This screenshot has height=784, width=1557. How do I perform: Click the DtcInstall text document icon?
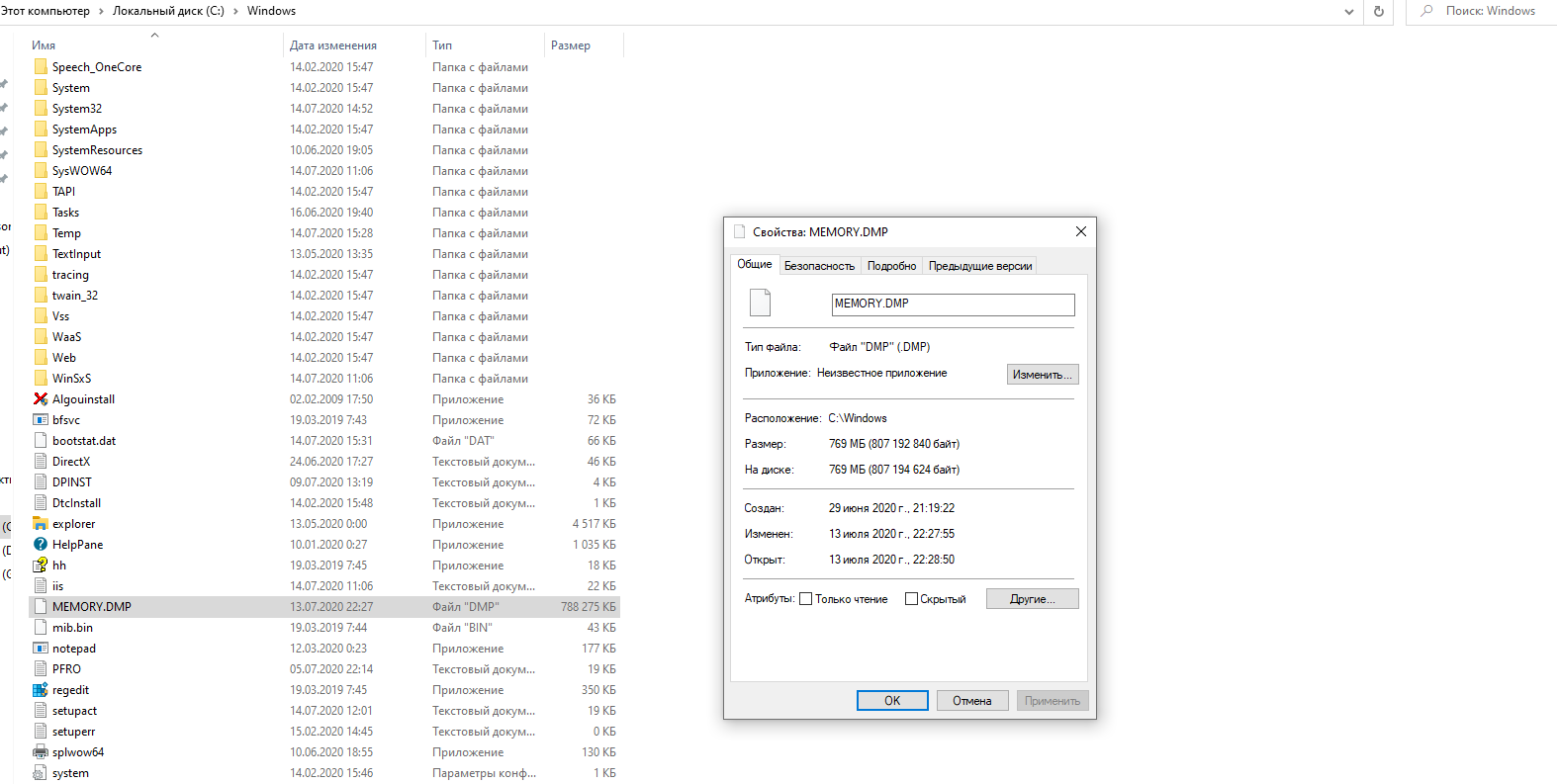coord(41,503)
